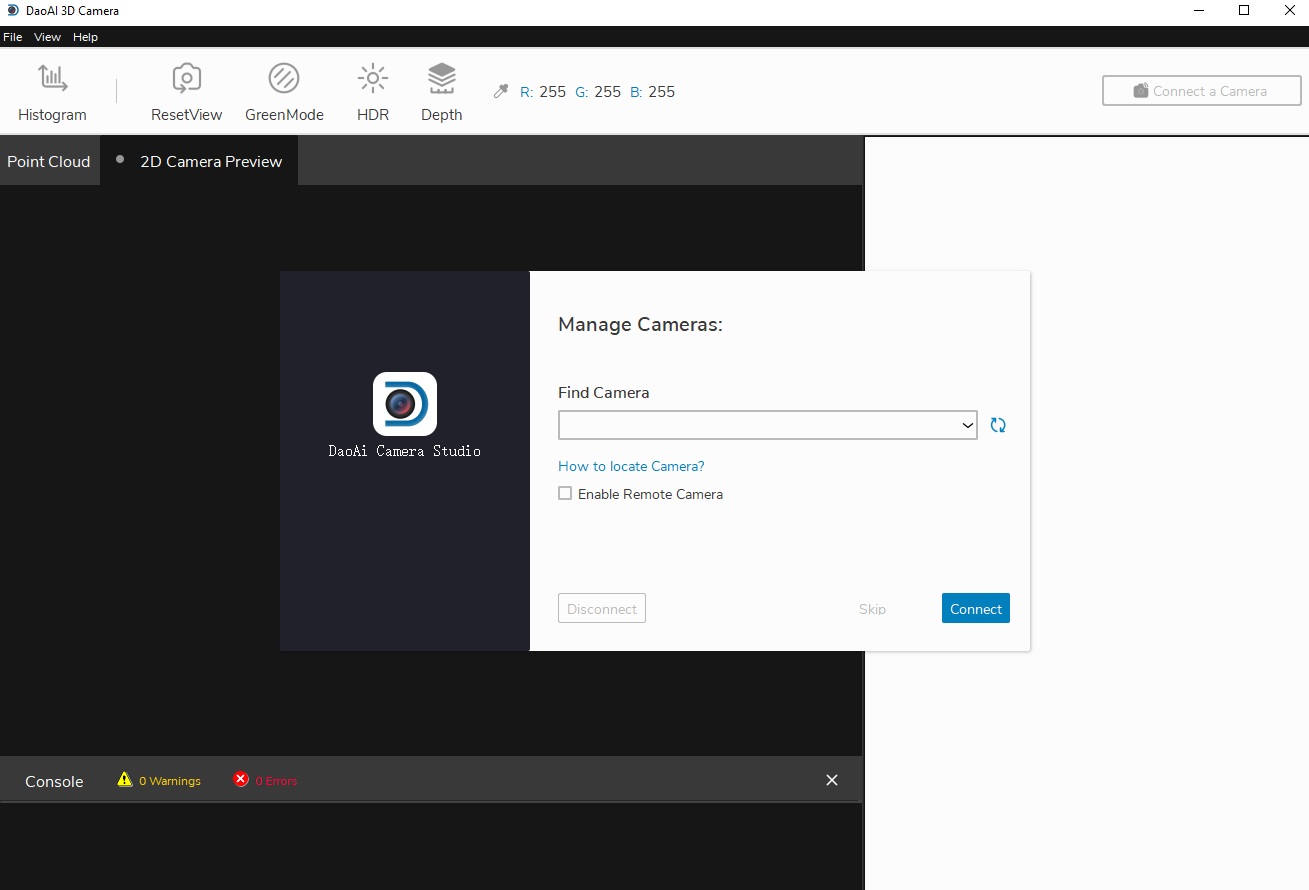Refresh the camera list
This screenshot has width=1309, height=890.
(998, 425)
